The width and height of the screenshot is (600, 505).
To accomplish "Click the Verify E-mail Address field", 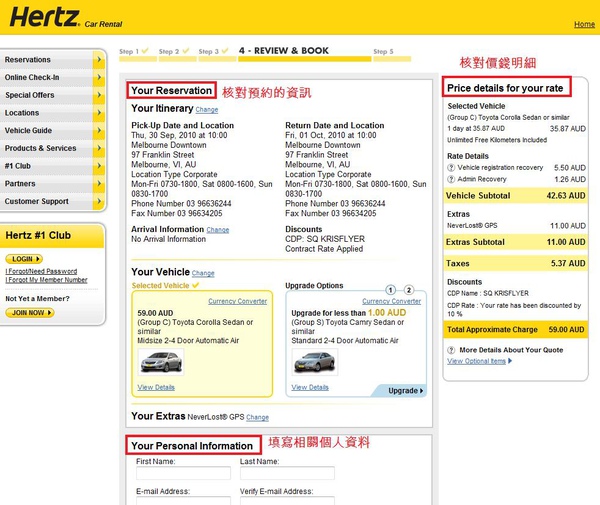I will [x=287, y=501].
